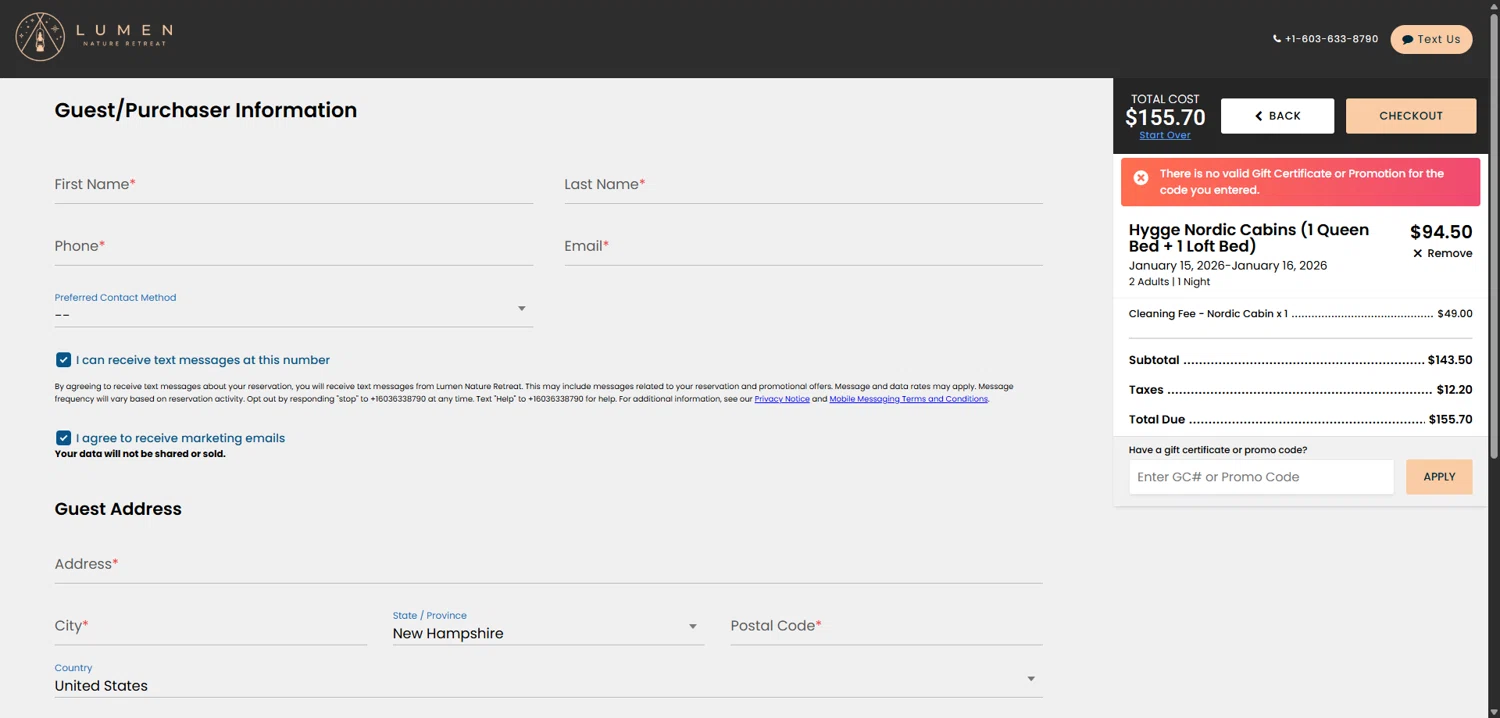Remove the Hygge Nordic Cabins item
The image size is (1500, 718).
[x=1442, y=253]
